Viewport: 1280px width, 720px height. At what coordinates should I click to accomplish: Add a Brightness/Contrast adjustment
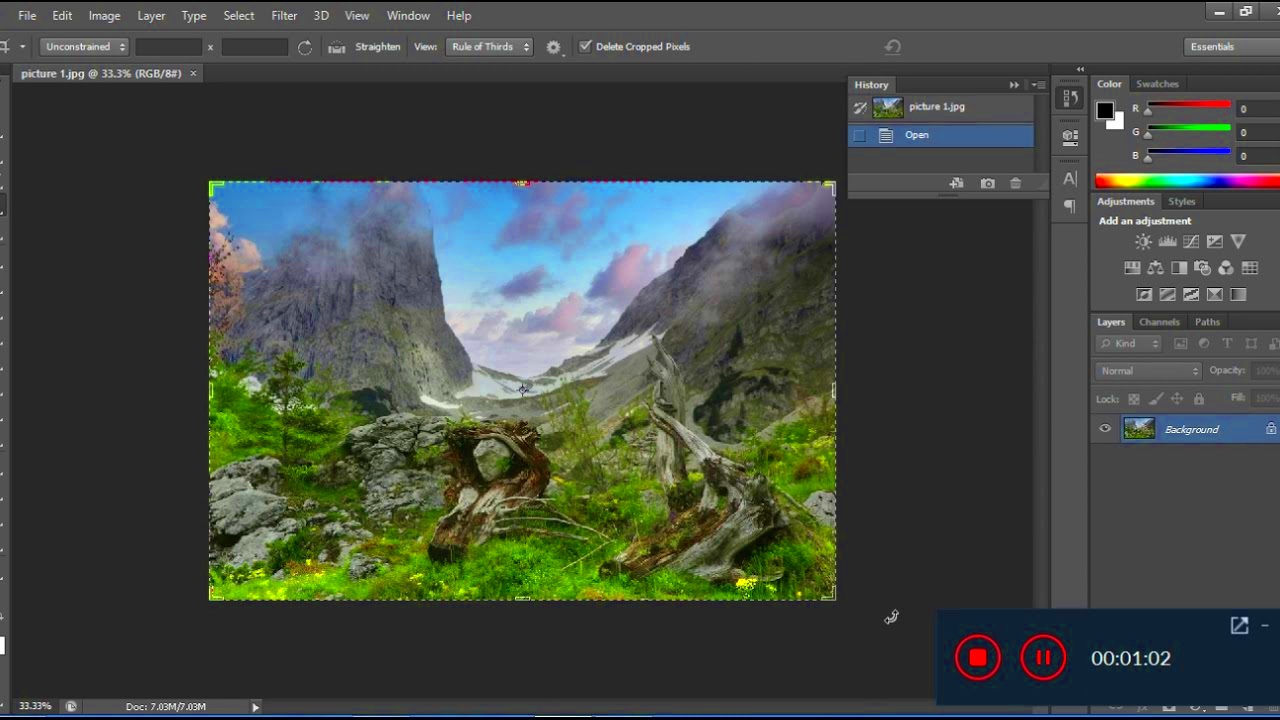click(x=1143, y=241)
